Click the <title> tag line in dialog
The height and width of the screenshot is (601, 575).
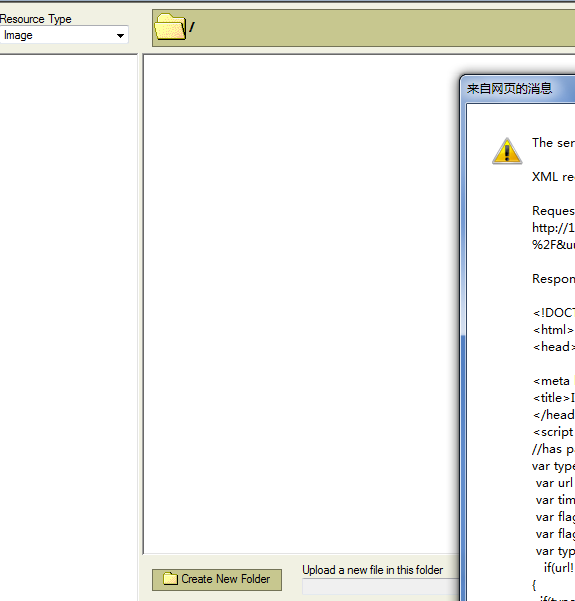554,398
